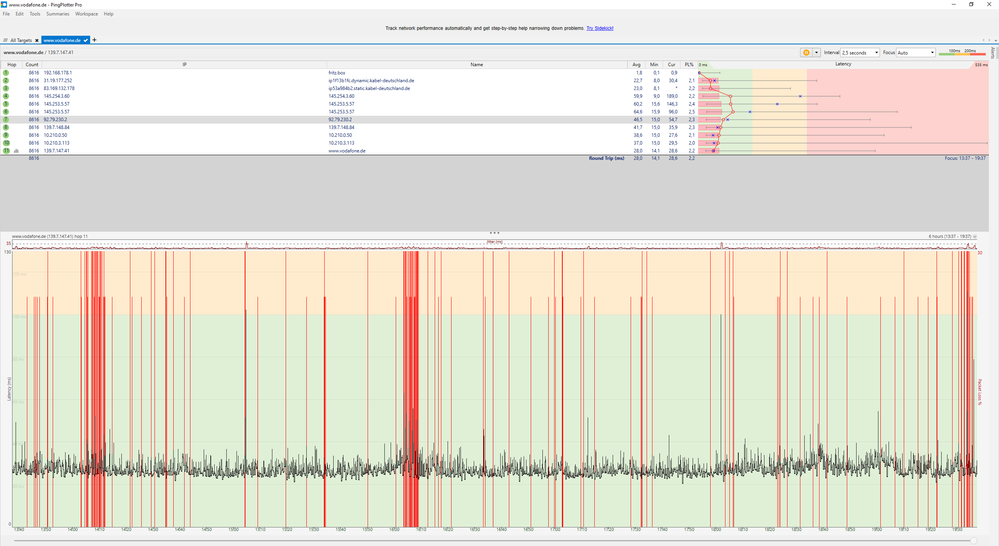Click the 100ms 200ms latency color legend
Image resolution: width=999 pixels, height=546 pixels.
[962, 52]
